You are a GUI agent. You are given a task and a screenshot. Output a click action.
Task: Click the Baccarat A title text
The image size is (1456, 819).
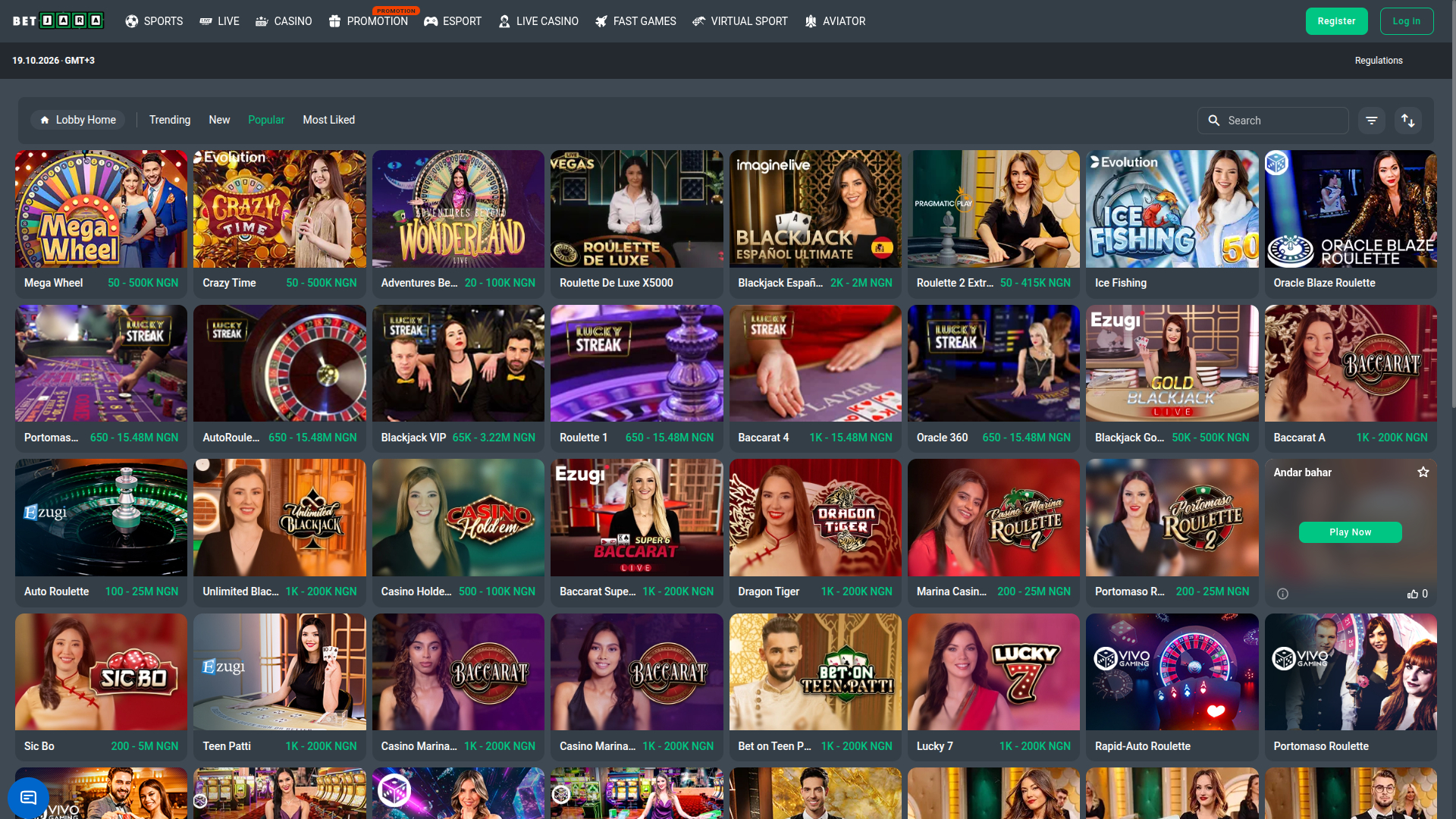[1299, 438]
